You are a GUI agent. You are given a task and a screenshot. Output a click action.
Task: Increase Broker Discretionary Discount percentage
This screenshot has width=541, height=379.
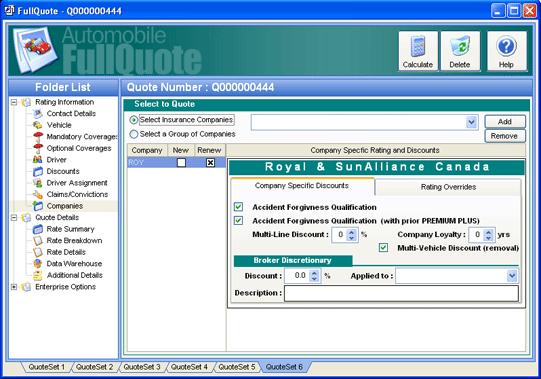coord(314,273)
